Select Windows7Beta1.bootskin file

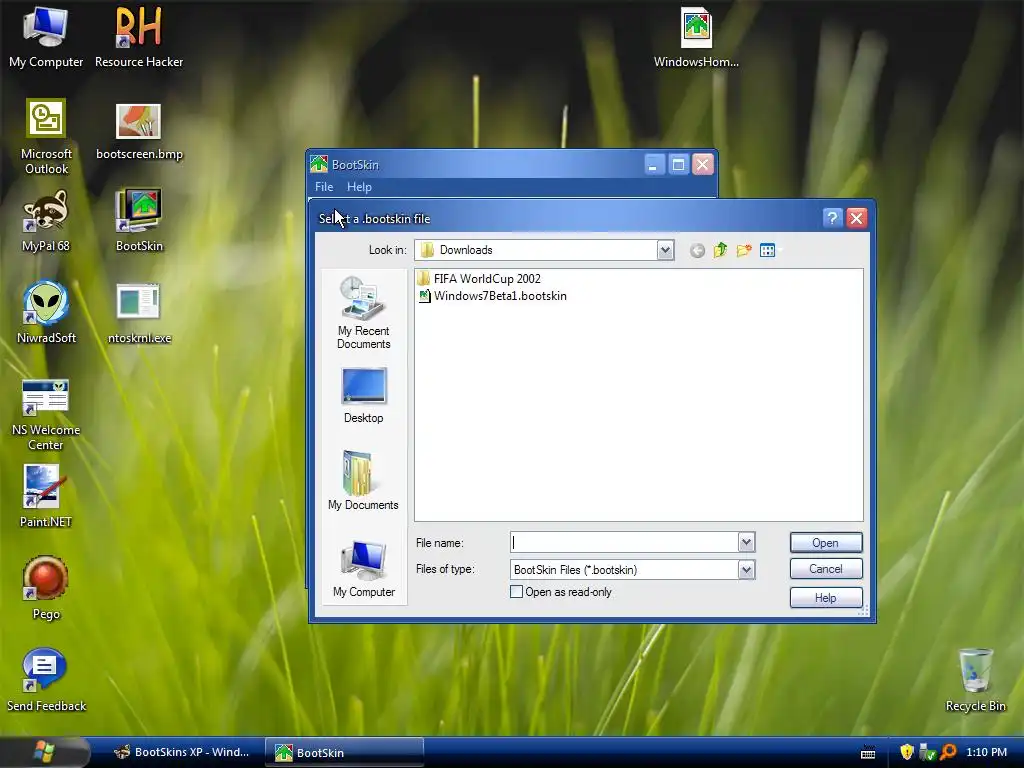click(x=492, y=296)
